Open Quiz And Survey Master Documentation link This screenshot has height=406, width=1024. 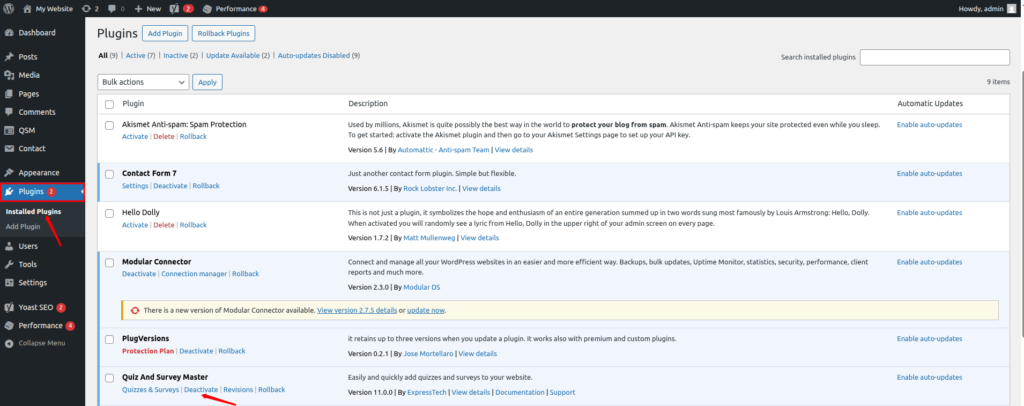(x=520, y=392)
